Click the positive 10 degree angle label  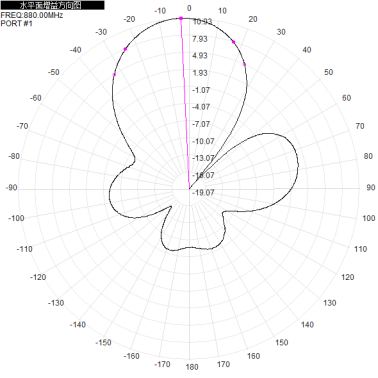tap(222, 11)
